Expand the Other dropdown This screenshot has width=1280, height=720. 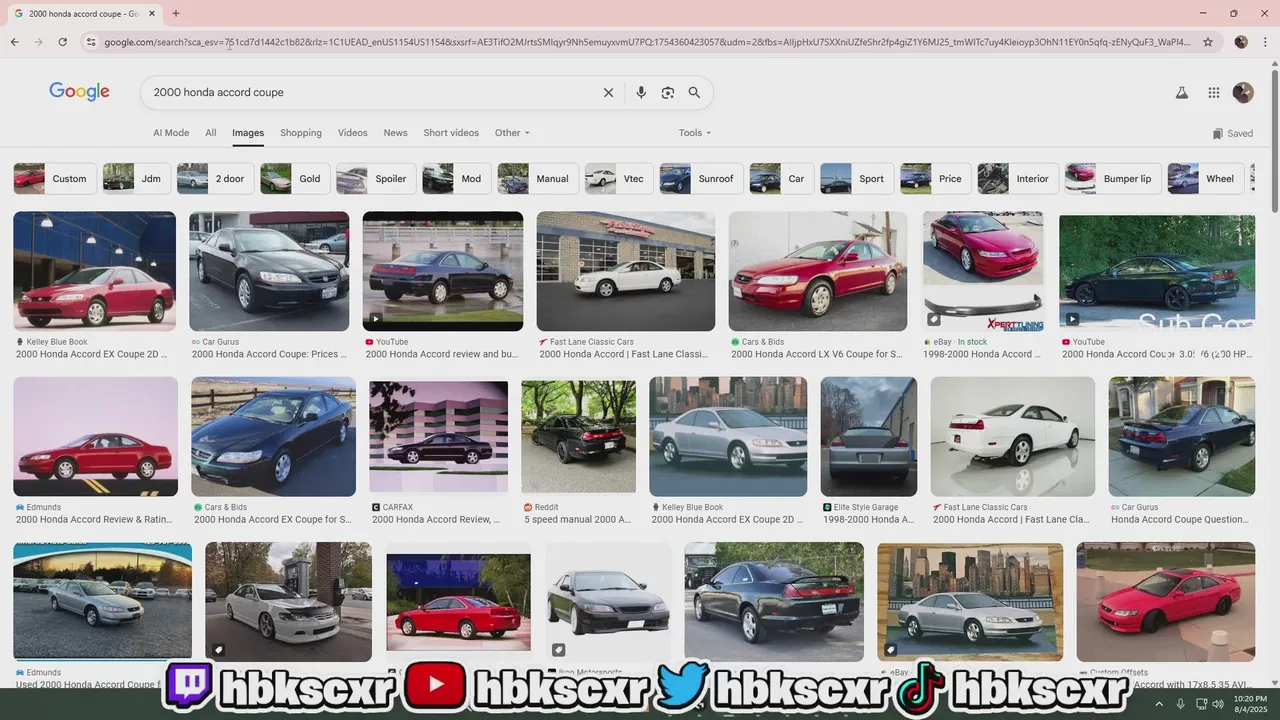(512, 133)
